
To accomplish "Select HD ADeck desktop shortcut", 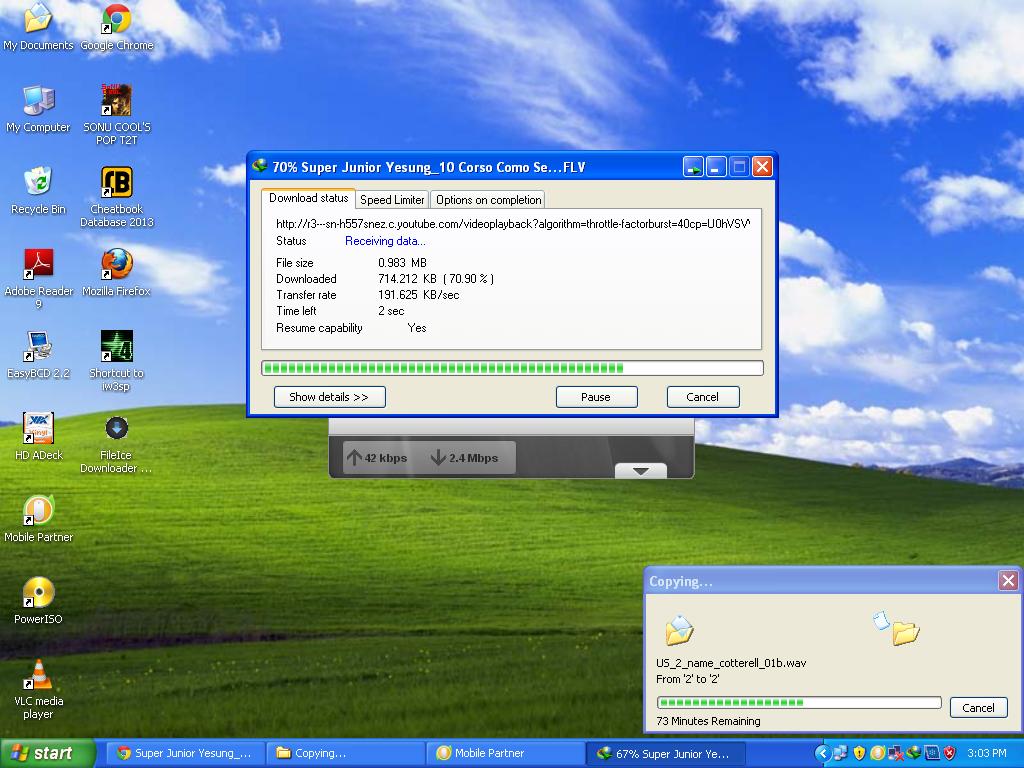I will point(39,436).
